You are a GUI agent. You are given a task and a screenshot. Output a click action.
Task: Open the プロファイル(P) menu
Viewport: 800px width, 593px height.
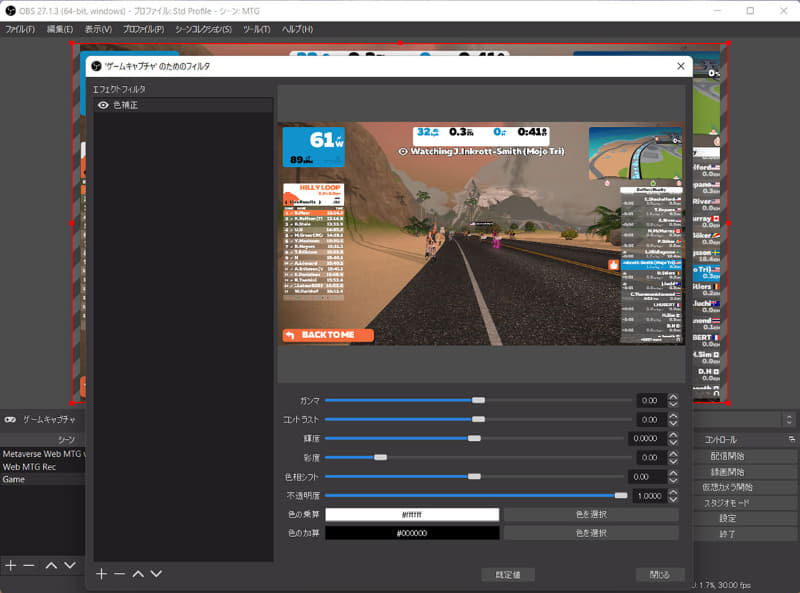pos(143,29)
